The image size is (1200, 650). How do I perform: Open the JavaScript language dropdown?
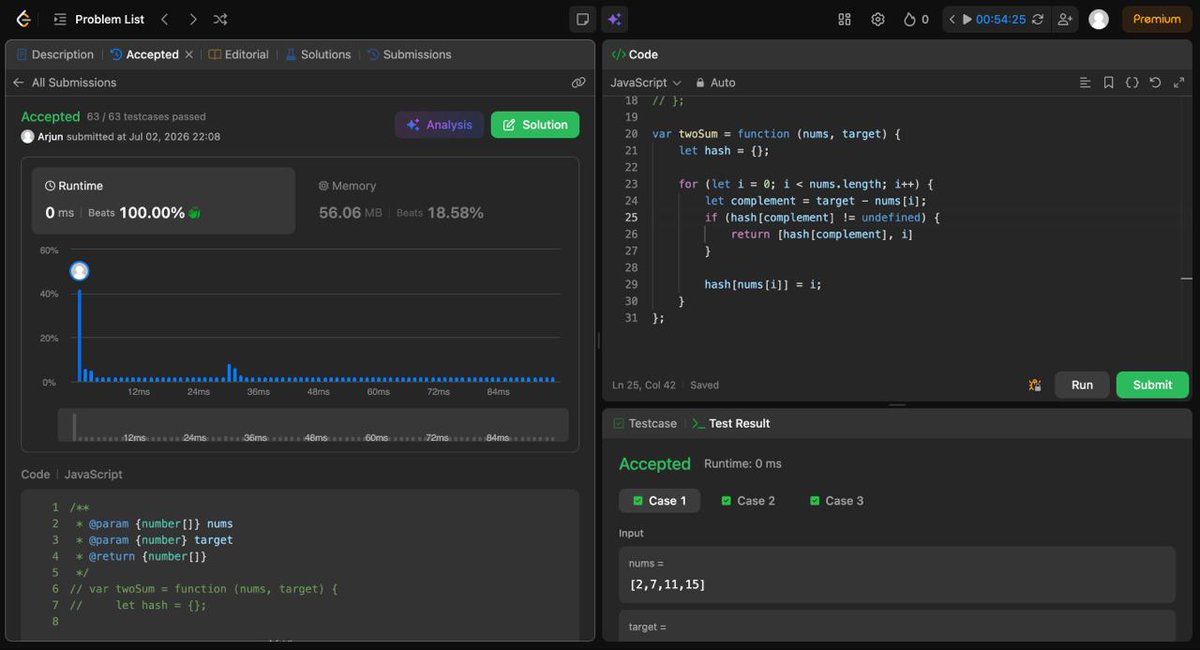646,82
